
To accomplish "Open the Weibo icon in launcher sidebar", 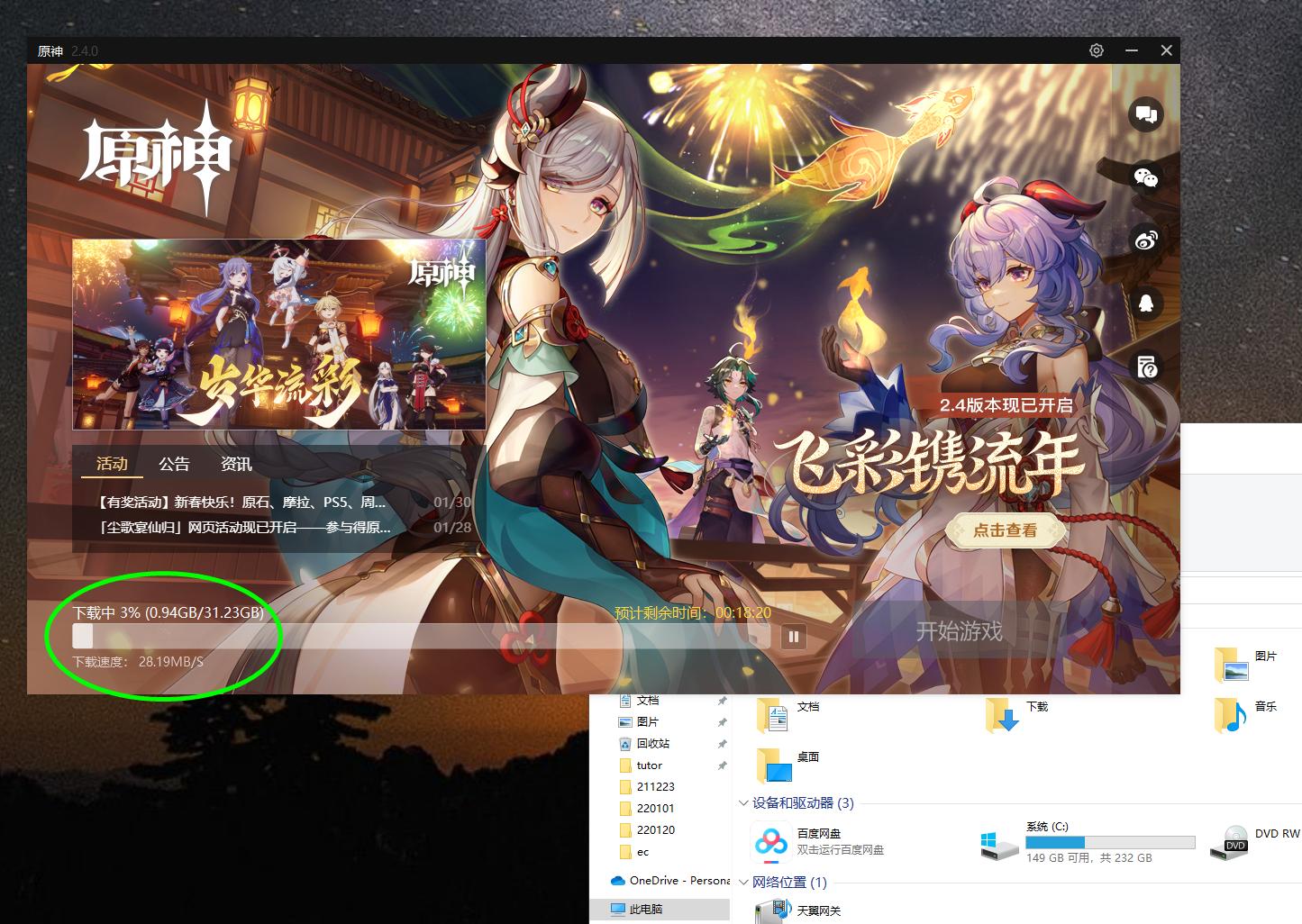I will 1146,240.
